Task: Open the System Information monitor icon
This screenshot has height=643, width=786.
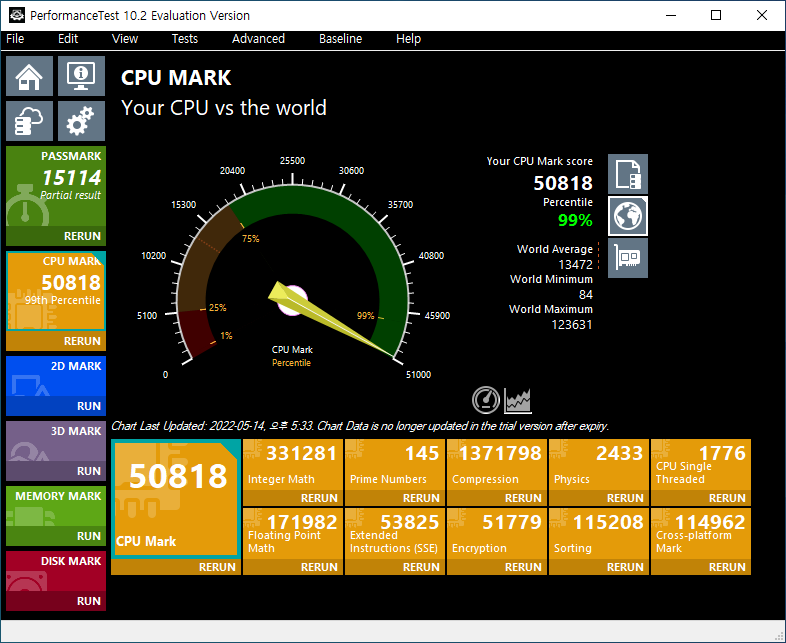Action: pos(81,76)
